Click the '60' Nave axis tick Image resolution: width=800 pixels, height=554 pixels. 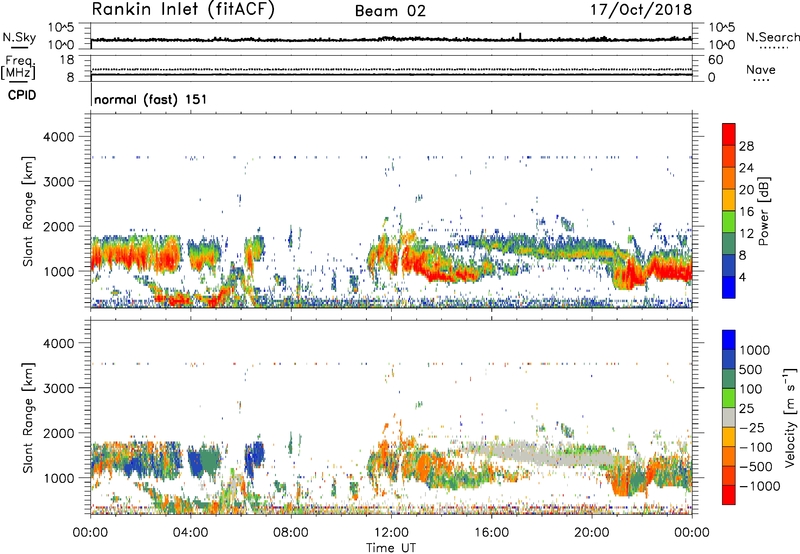715,60
